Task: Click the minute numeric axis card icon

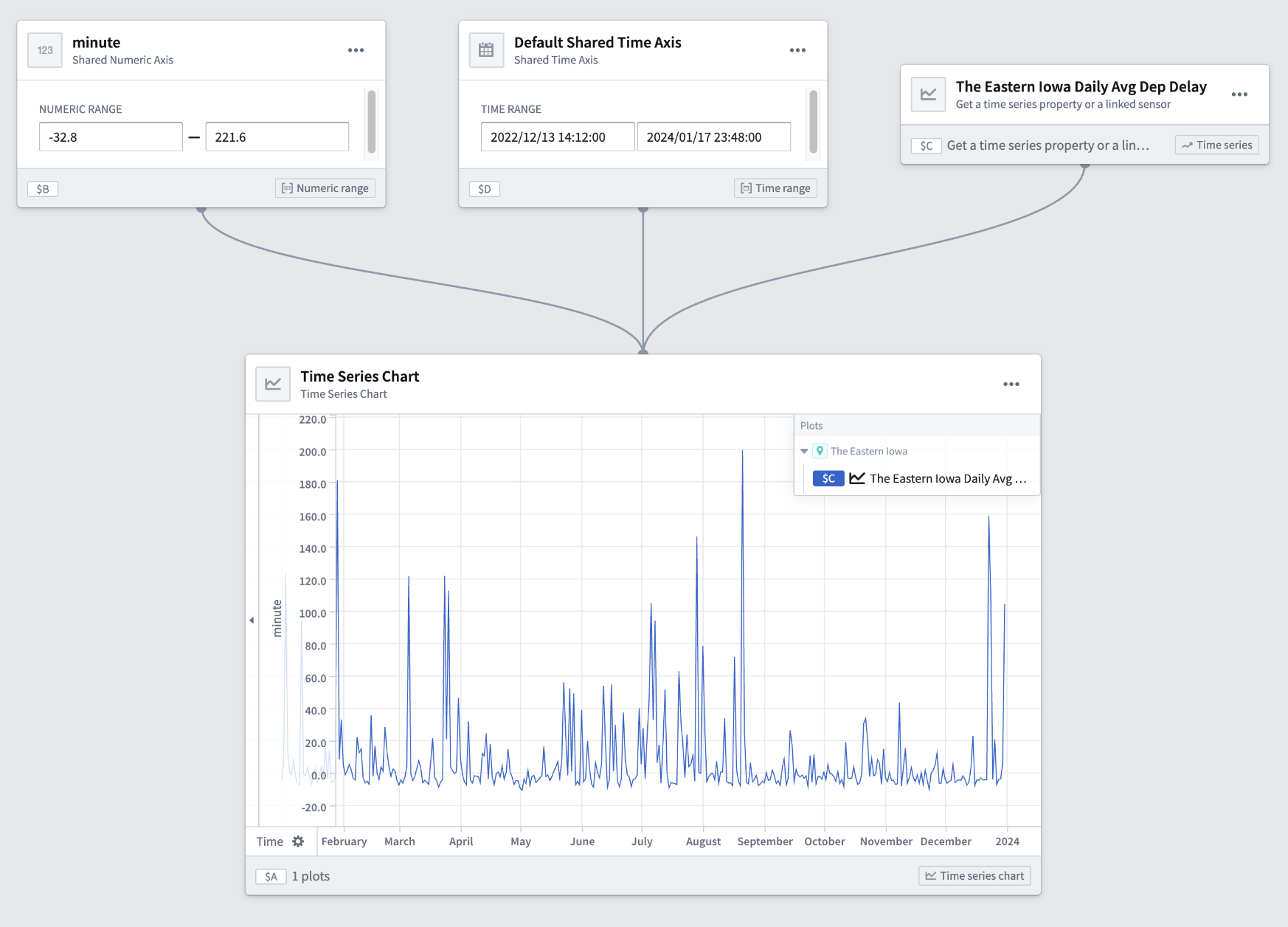Action: coord(45,50)
